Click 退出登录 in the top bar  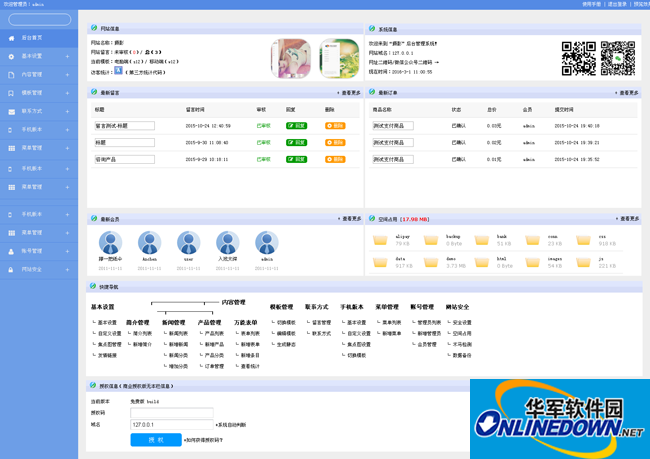pos(617,4)
